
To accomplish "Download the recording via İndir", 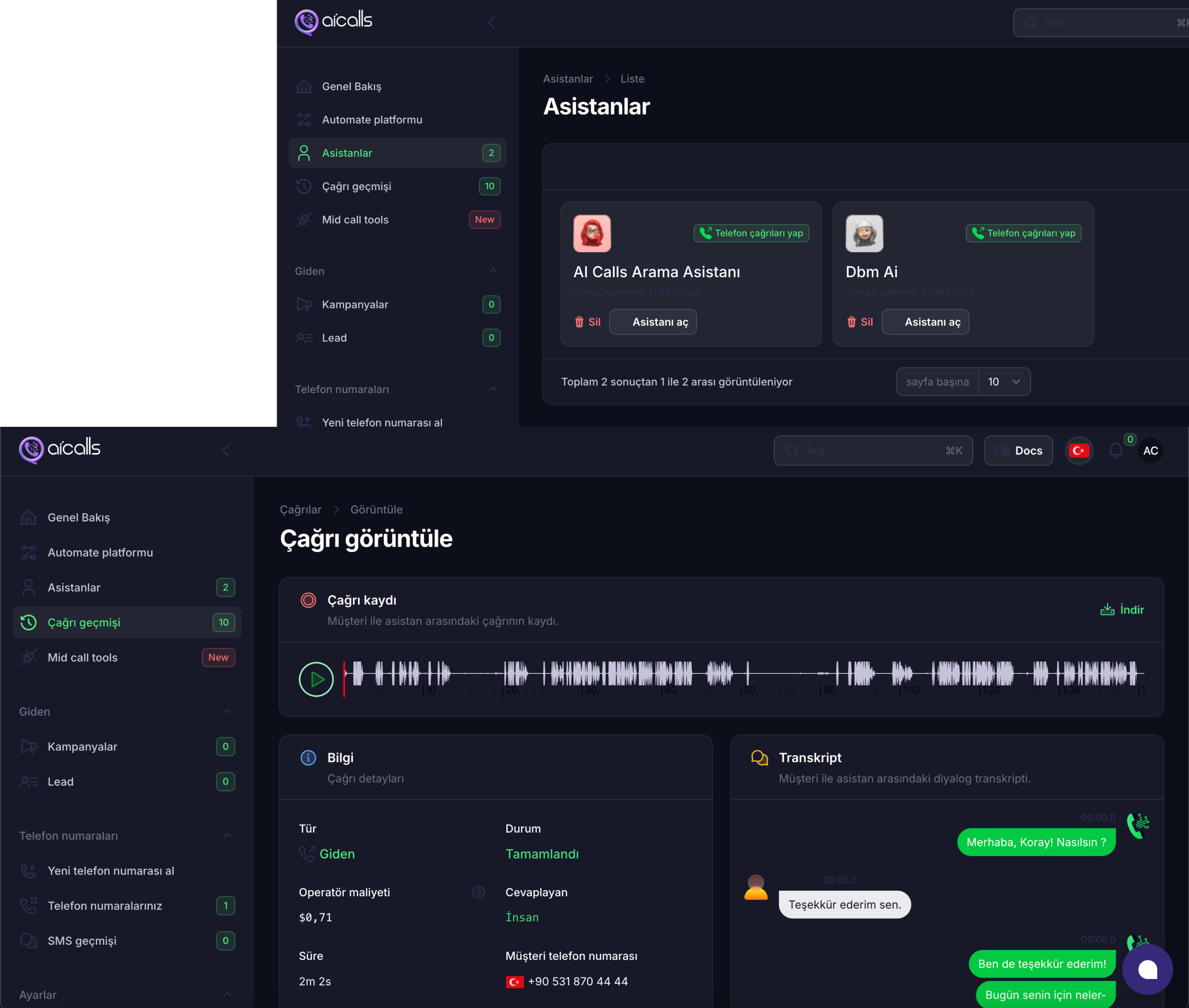I will pyautogui.click(x=1122, y=610).
